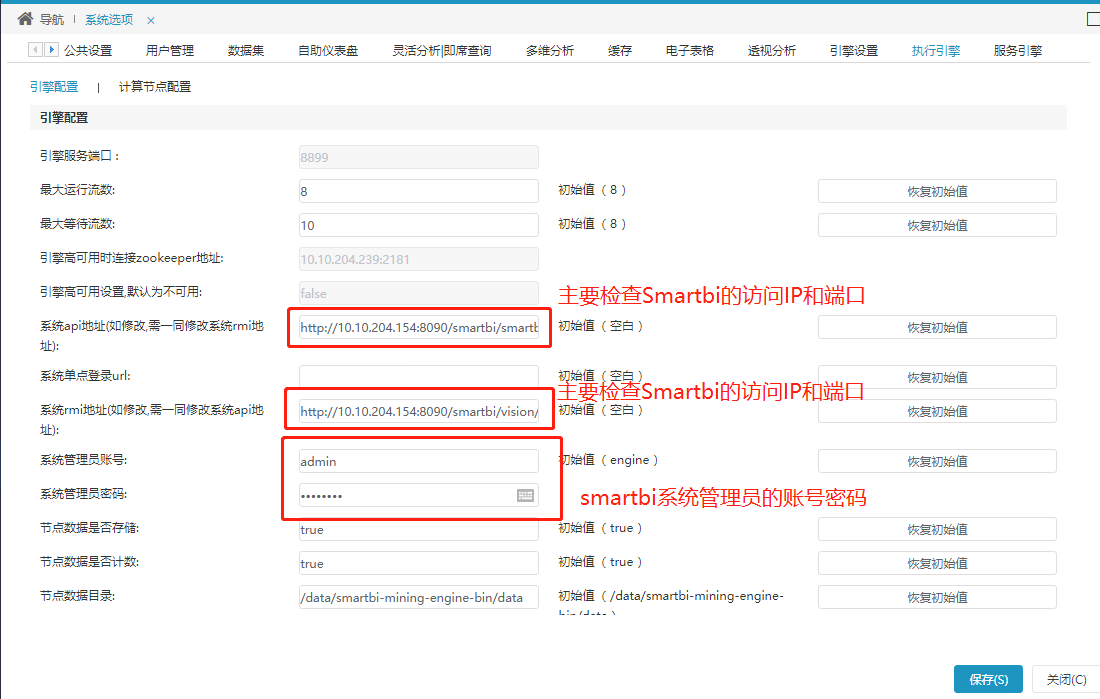Click the 系统管理员账号 field containing admin
Screen dimensions: 1100x699
419,461
